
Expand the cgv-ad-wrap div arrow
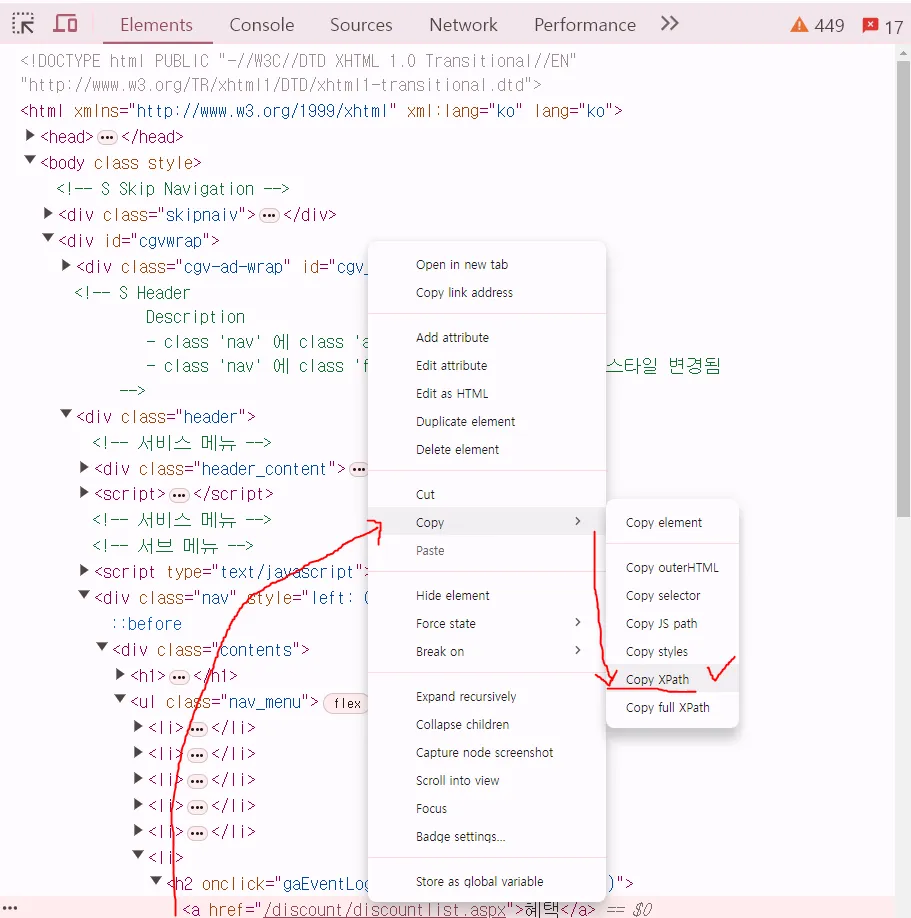[66, 266]
